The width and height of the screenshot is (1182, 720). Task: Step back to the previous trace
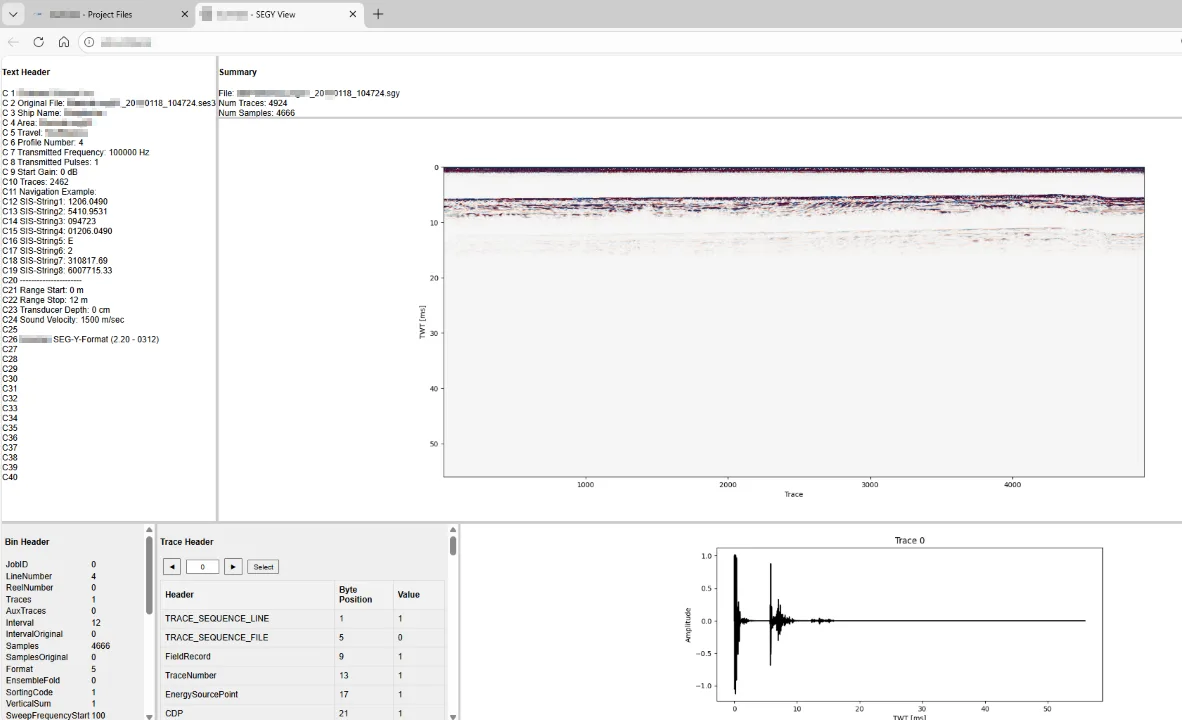pyautogui.click(x=171, y=566)
